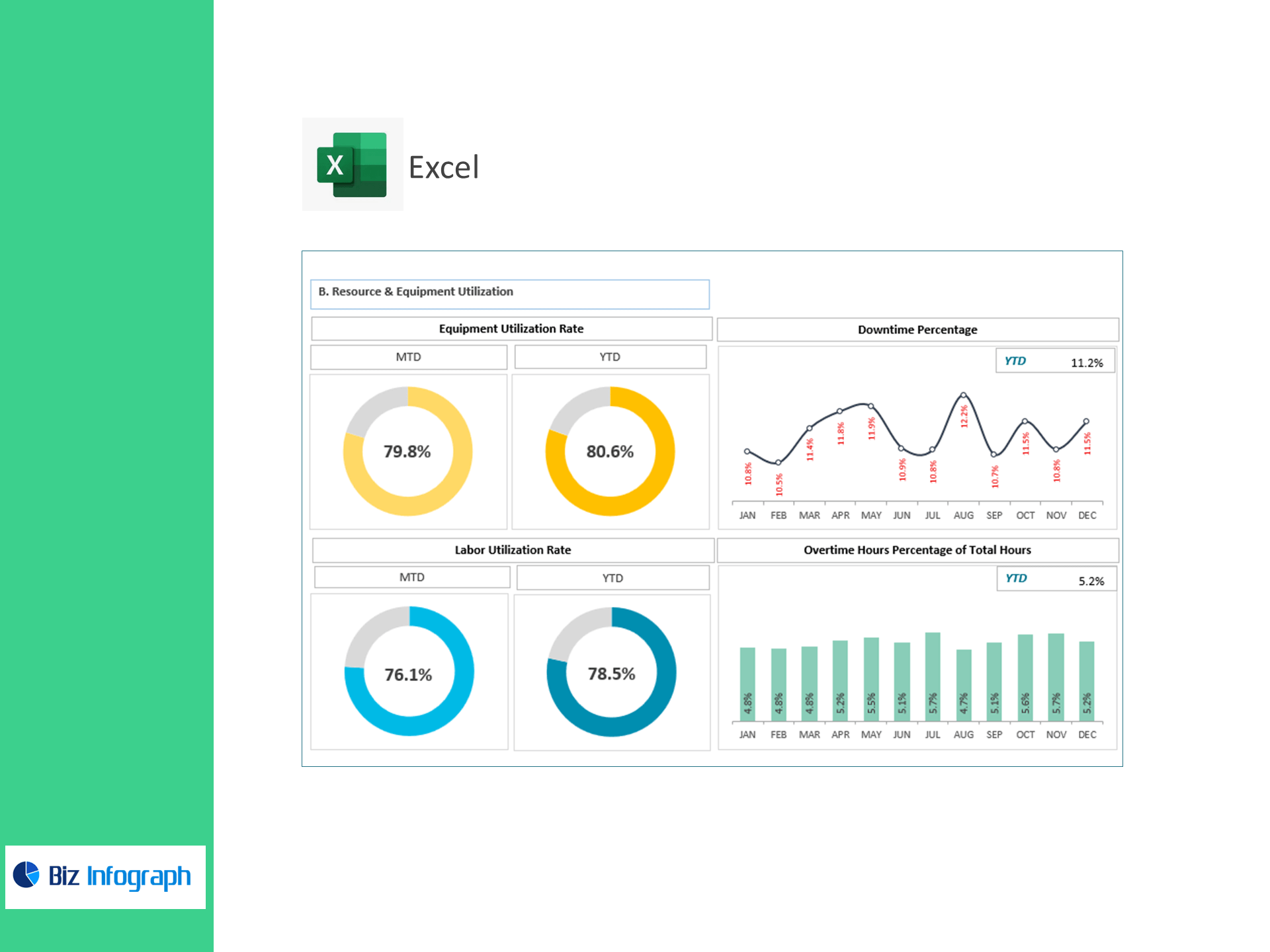Click the 80.6% YTD equipment donut chart

coord(610,452)
